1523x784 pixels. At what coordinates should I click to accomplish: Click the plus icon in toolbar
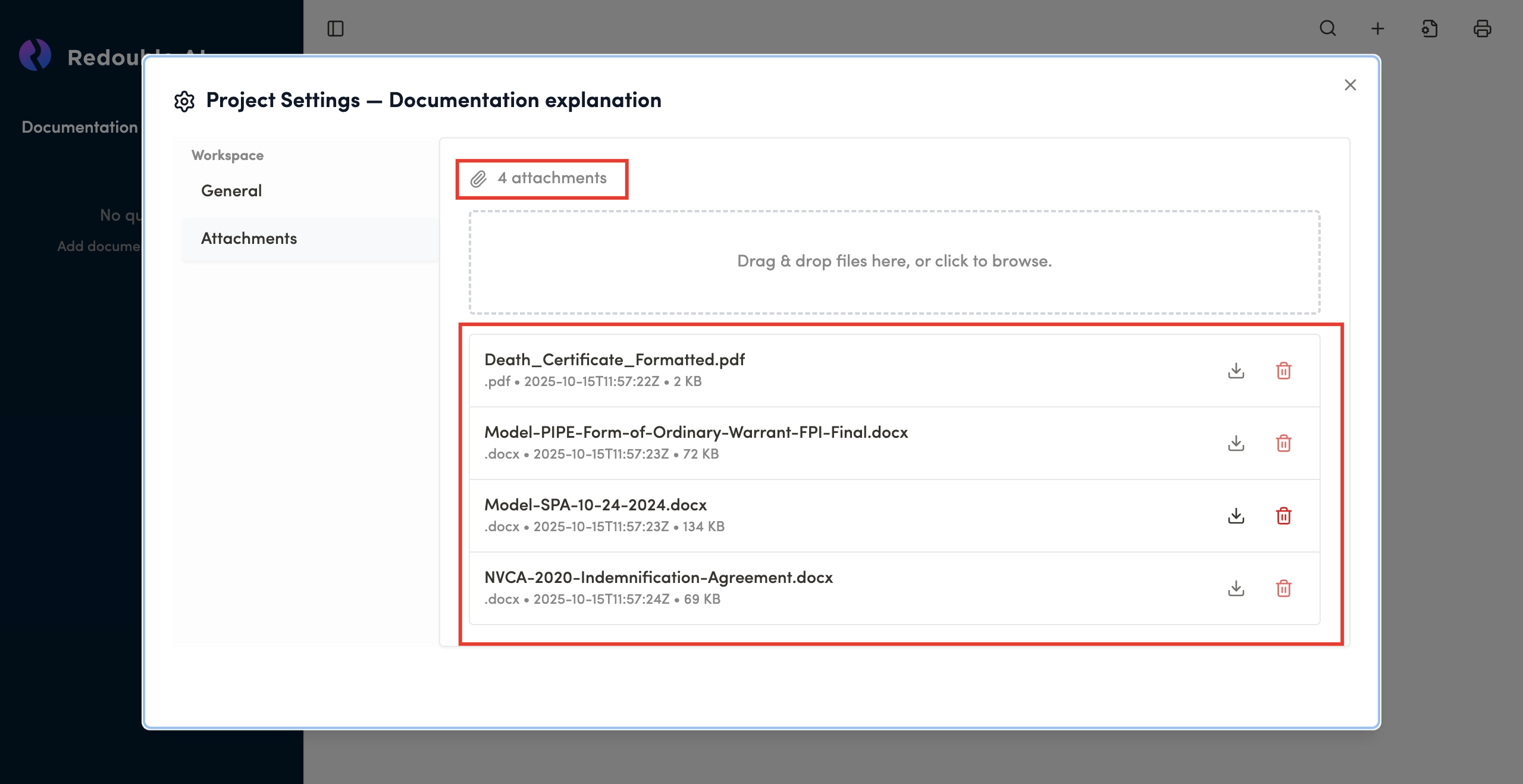point(1377,29)
